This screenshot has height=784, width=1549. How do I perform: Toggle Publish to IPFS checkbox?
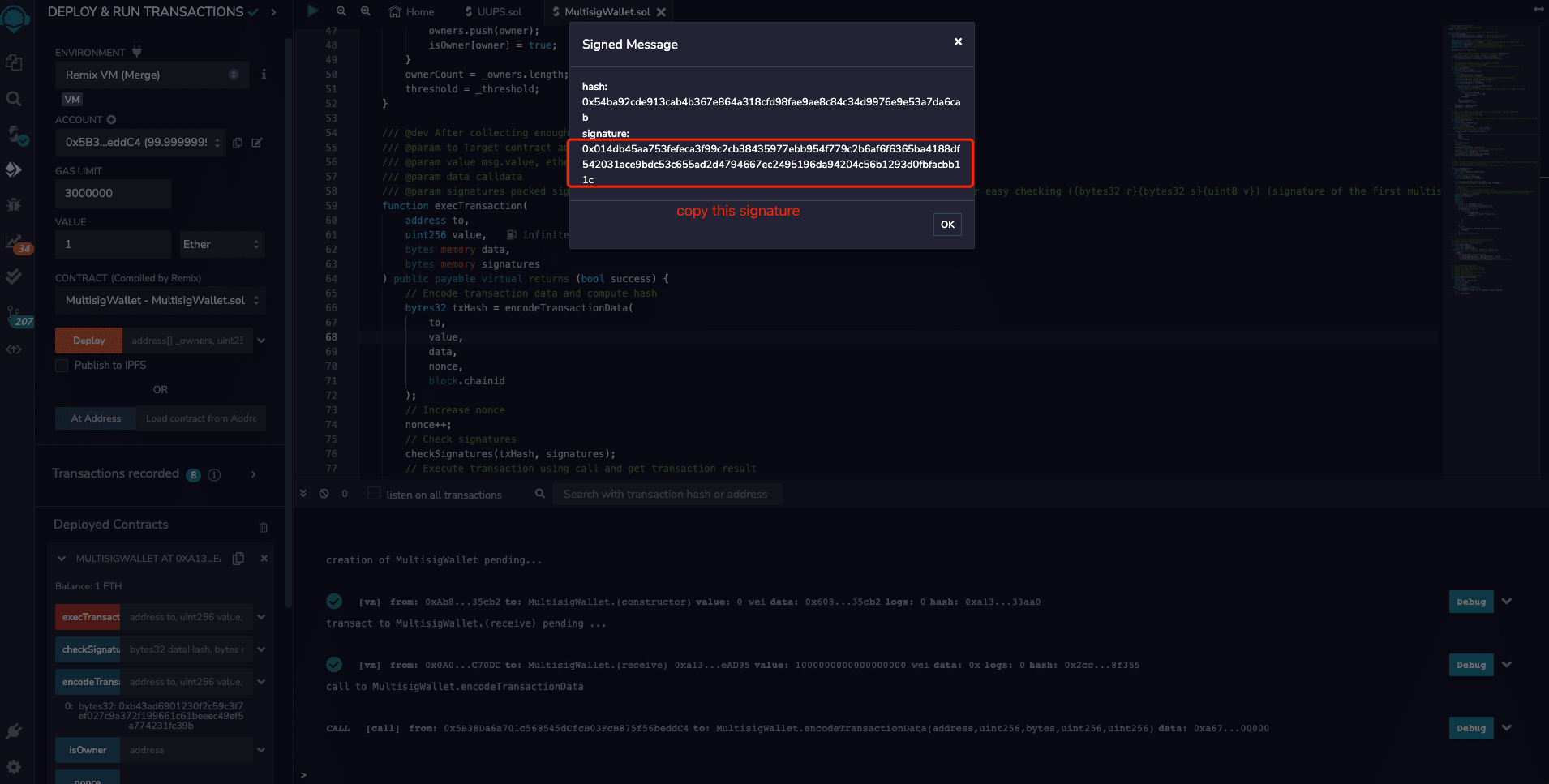tap(62, 366)
